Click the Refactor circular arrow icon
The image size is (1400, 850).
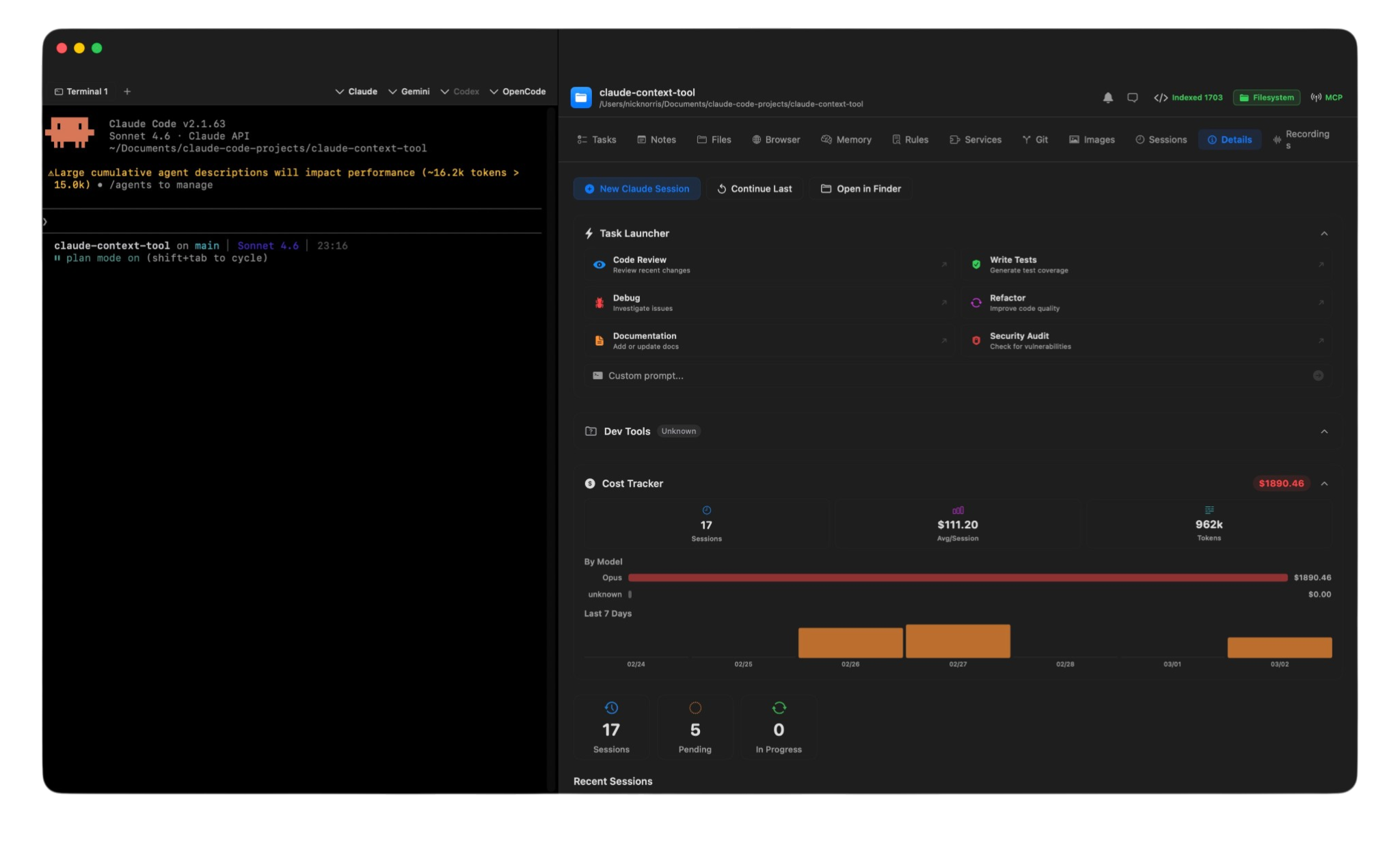pos(975,303)
